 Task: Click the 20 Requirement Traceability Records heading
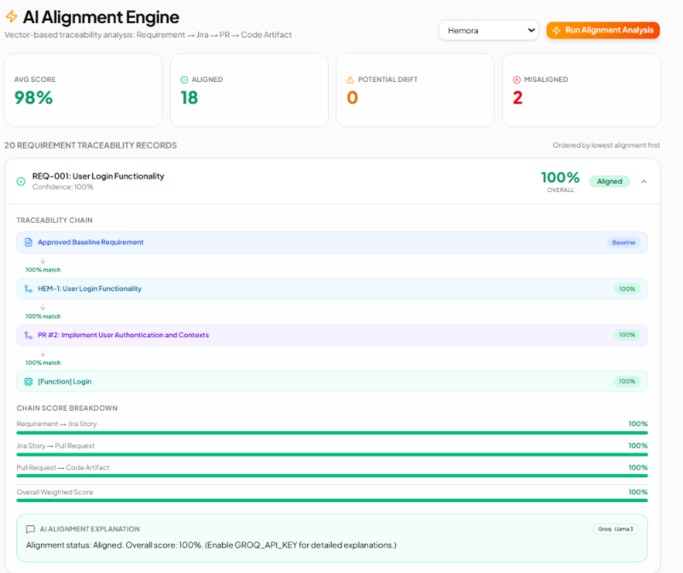click(91, 145)
